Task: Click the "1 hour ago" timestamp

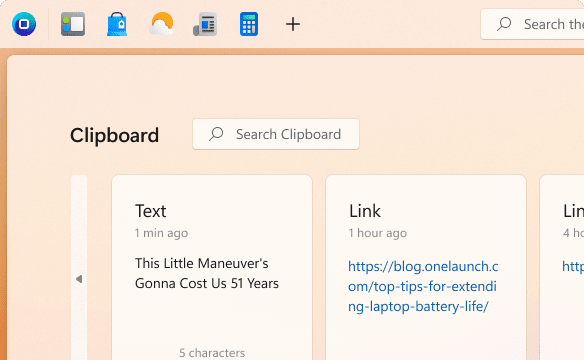Action: coord(378,233)
